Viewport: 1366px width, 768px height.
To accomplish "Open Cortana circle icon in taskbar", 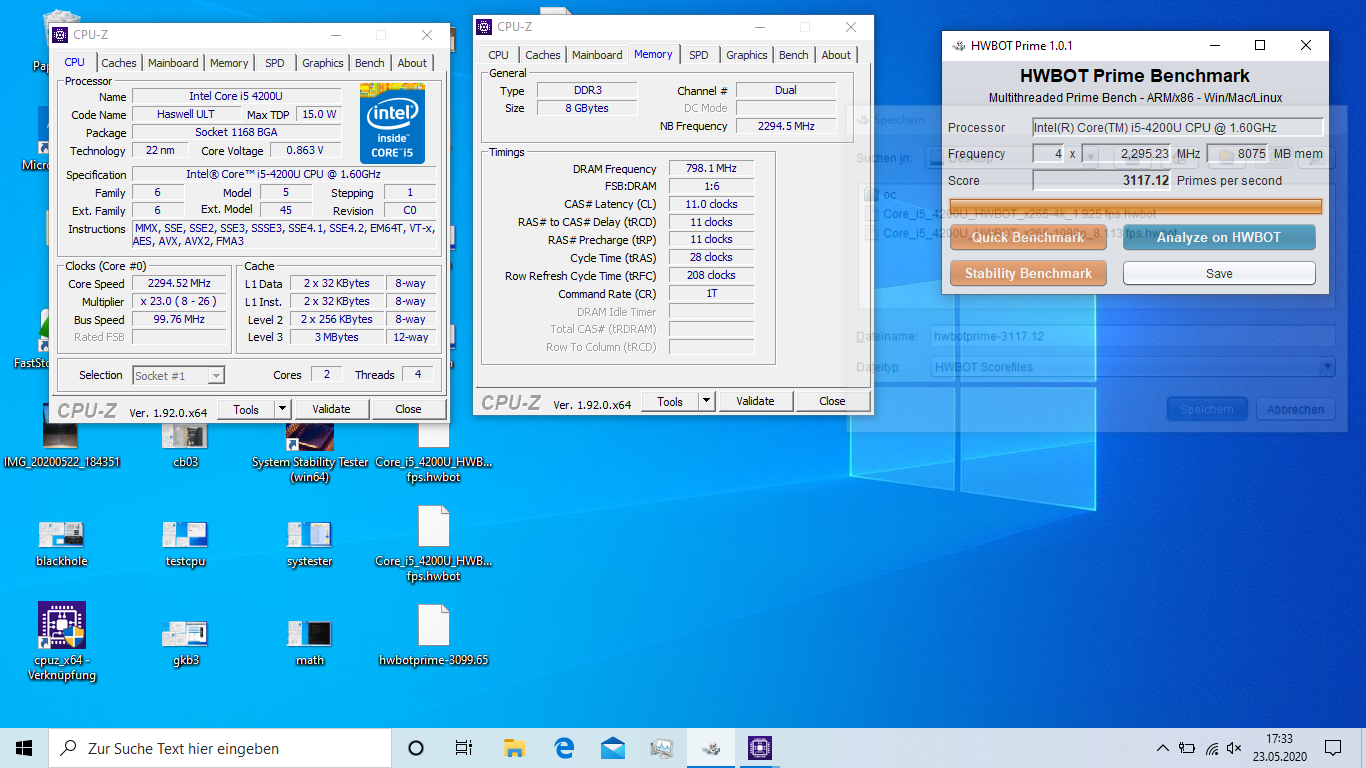I will pos(416,748).
